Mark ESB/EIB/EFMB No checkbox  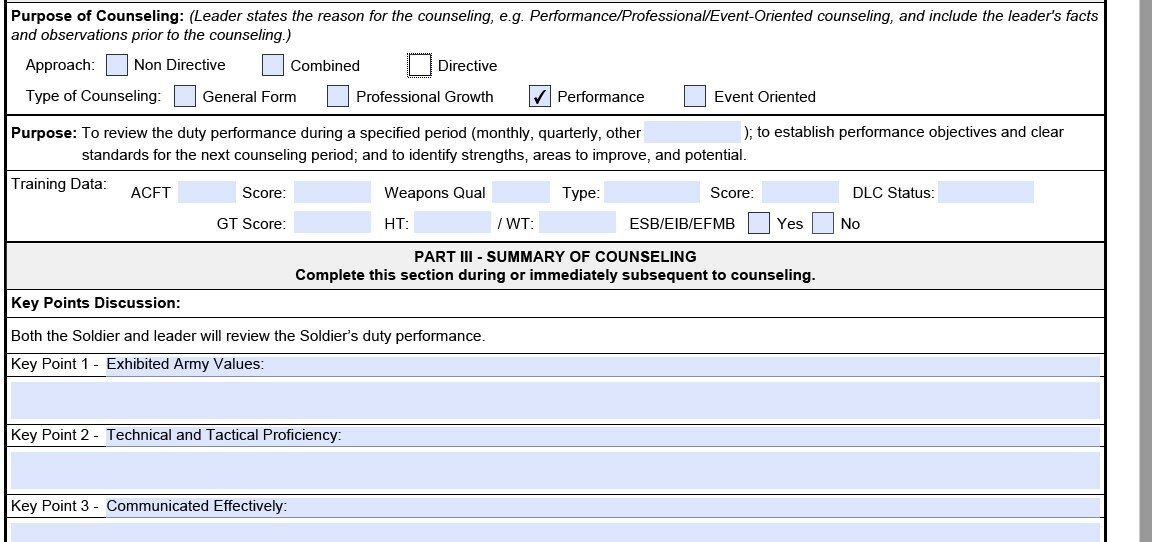tap(823, 223)
